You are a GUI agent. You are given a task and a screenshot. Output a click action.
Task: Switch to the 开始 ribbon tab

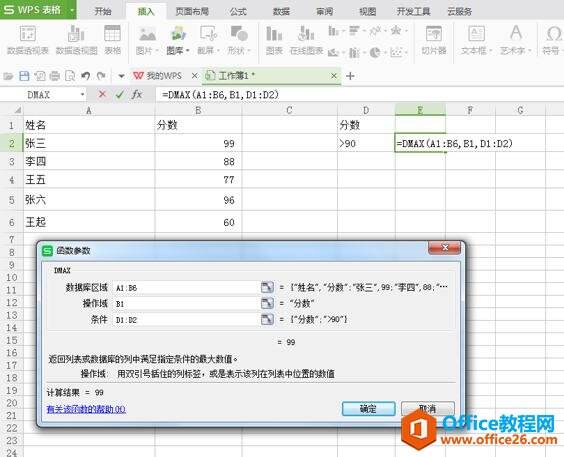pyautogui.click(x=103, y=12)
